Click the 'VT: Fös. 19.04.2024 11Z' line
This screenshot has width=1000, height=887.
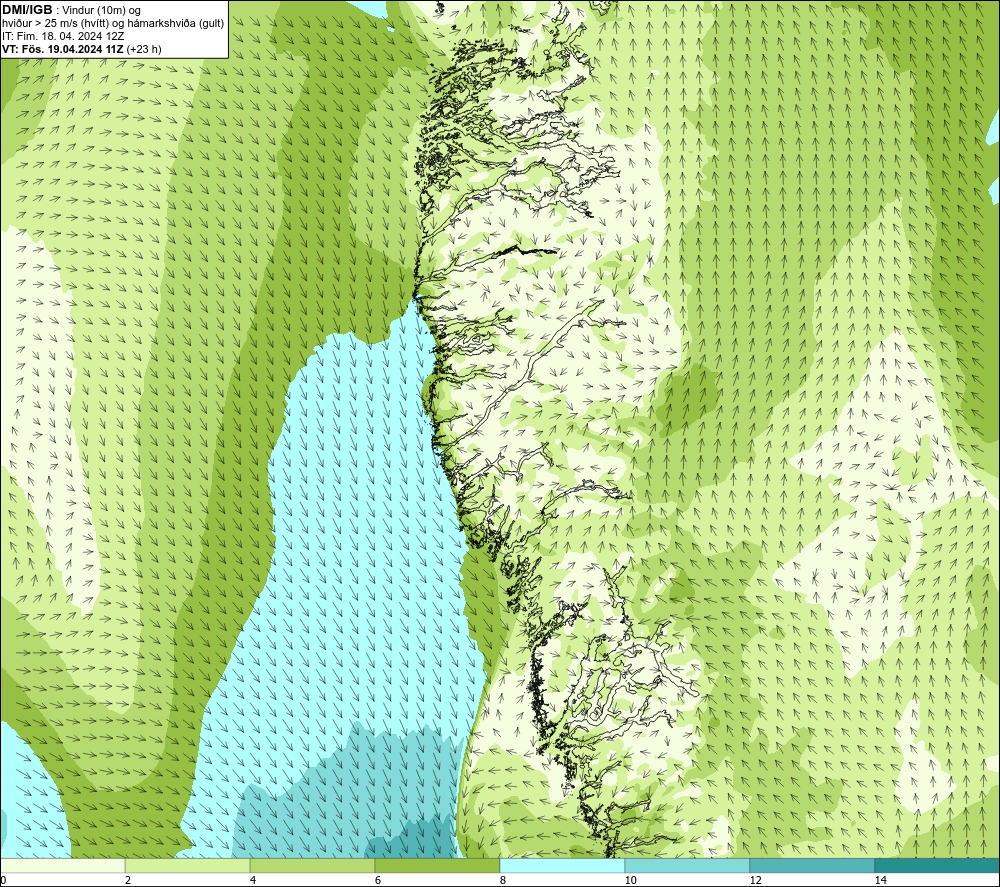pos(82,49)
